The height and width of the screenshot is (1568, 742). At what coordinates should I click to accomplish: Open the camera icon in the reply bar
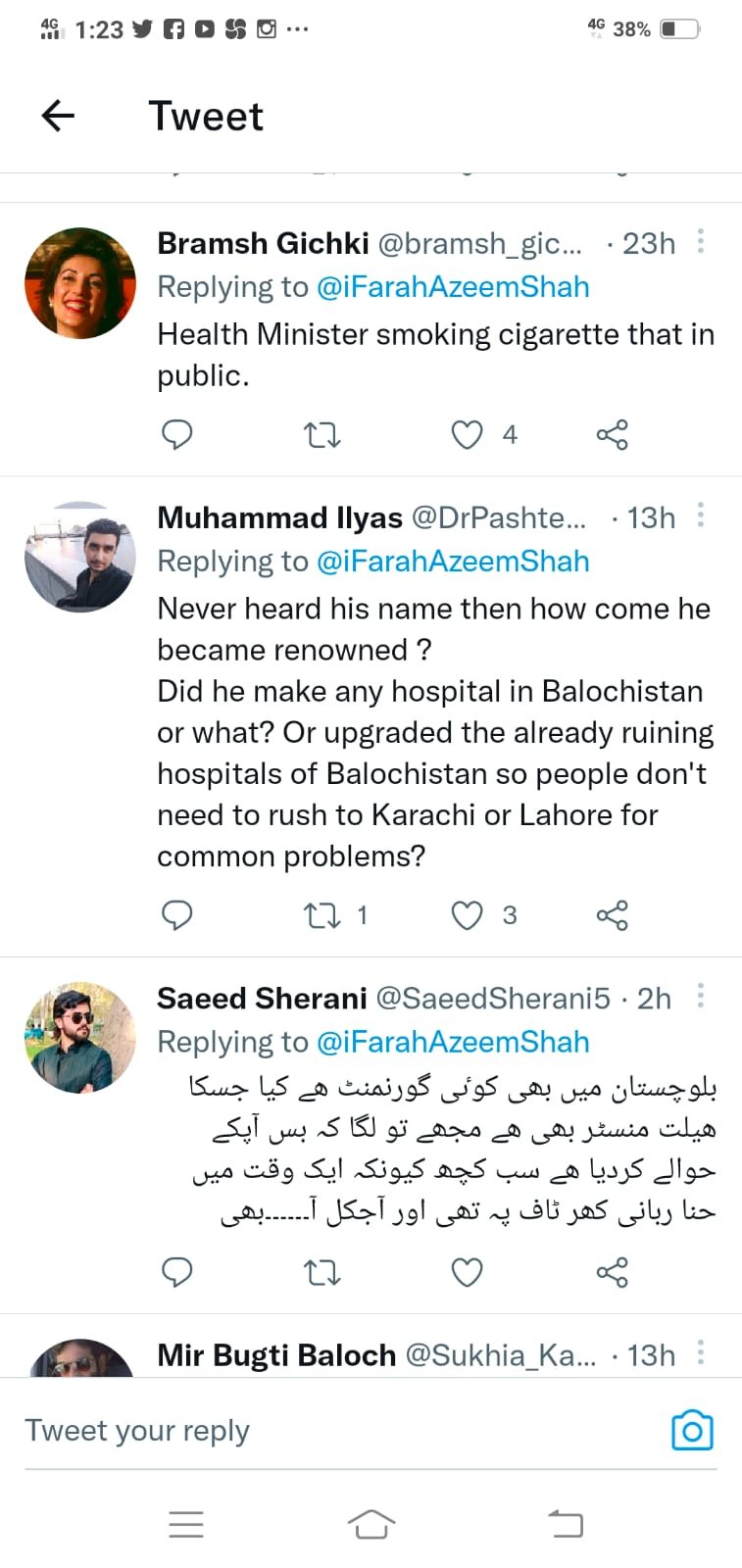click(x=692, y=1430)
